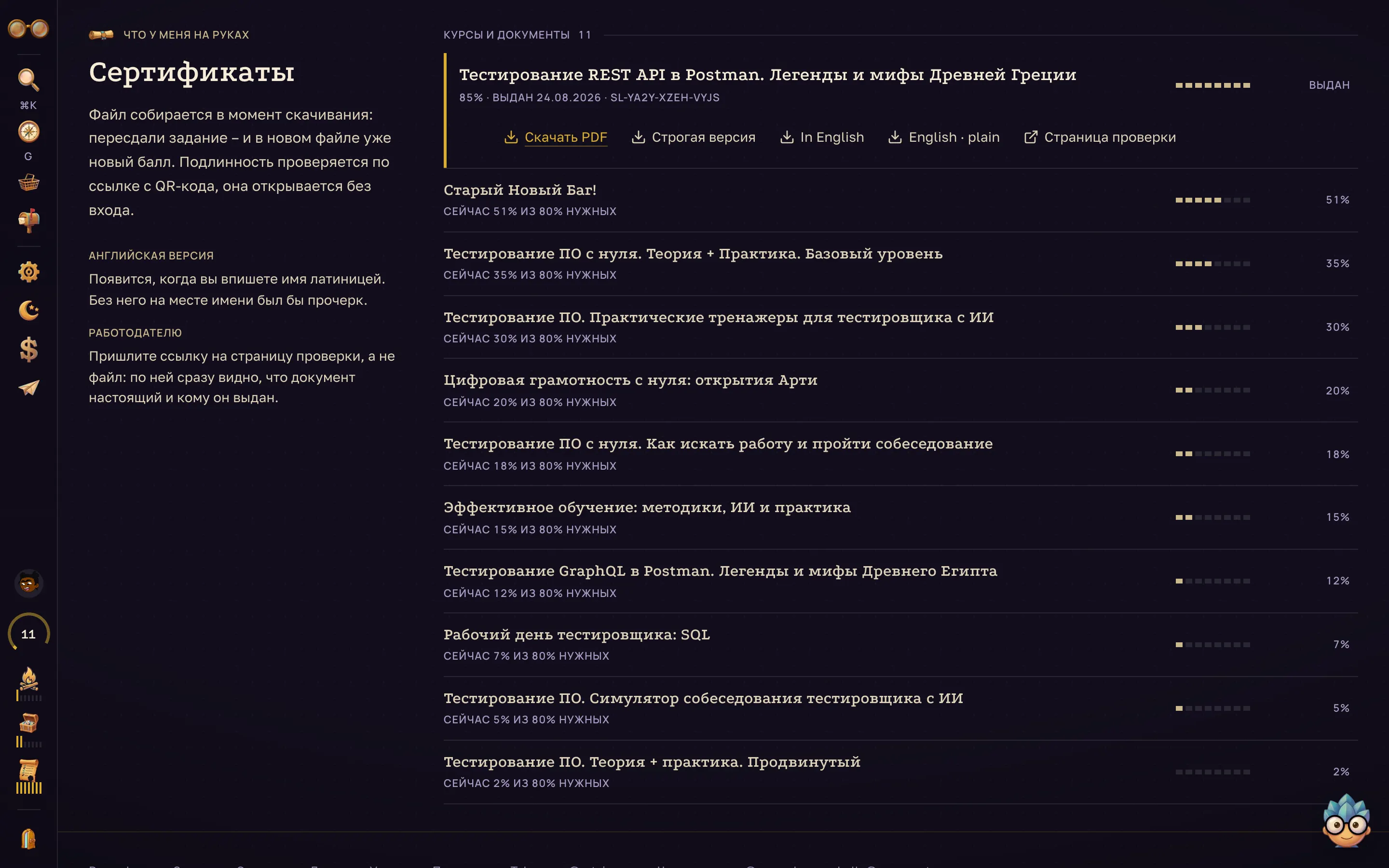Open Как искать работу и пройти собеседование
The height and width of the screenshot is (868, 1389).
click(x=900, y=454)
